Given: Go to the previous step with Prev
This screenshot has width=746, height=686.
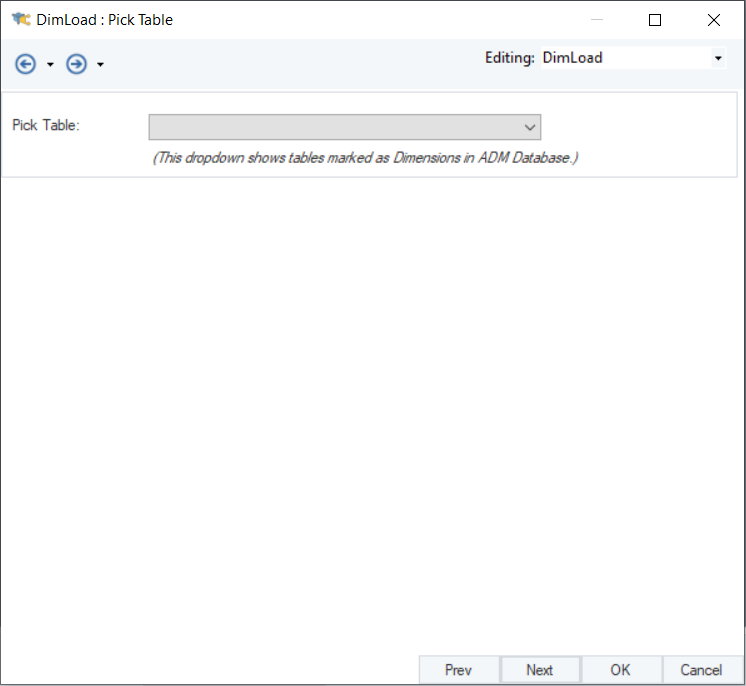Looking at the screenshot, I should pyautogui.click(x=458, y=670).
